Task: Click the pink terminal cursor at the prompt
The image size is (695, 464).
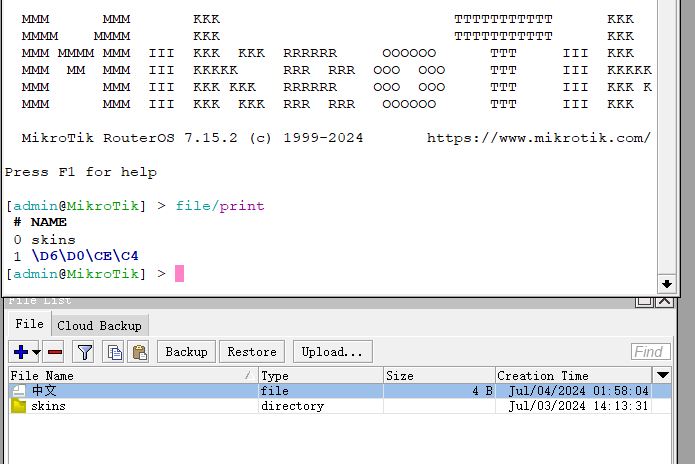Action: point(180,273)
